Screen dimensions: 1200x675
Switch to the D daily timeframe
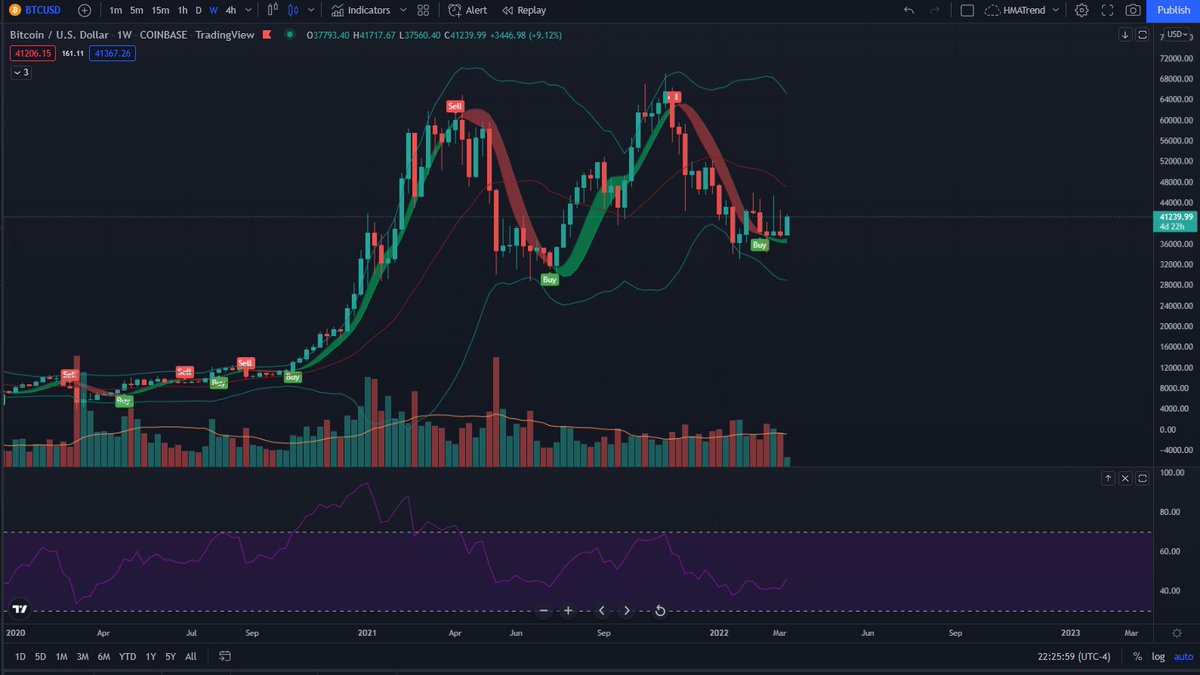198,10
